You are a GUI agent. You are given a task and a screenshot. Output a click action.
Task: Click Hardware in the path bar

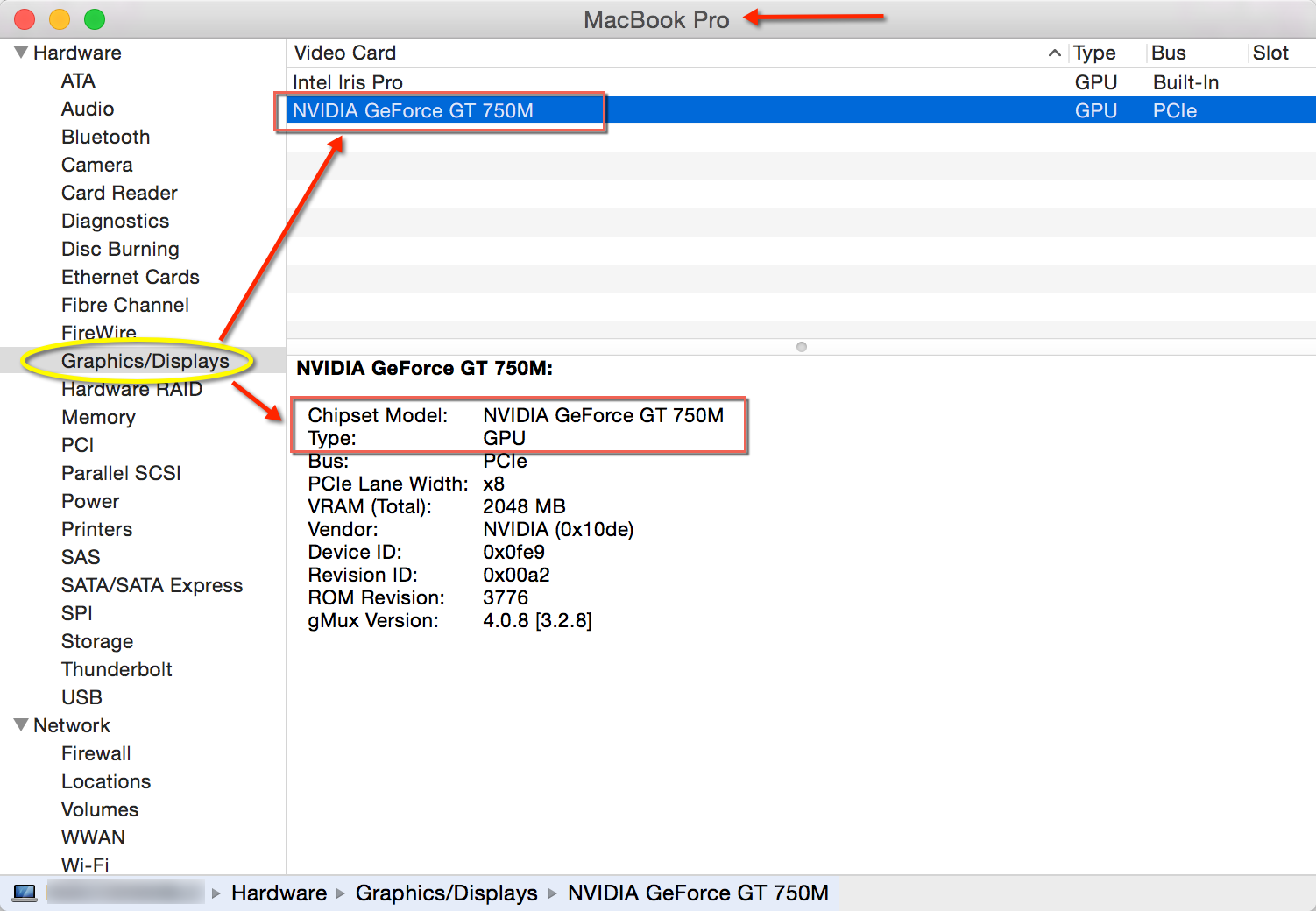click(279, 893)
